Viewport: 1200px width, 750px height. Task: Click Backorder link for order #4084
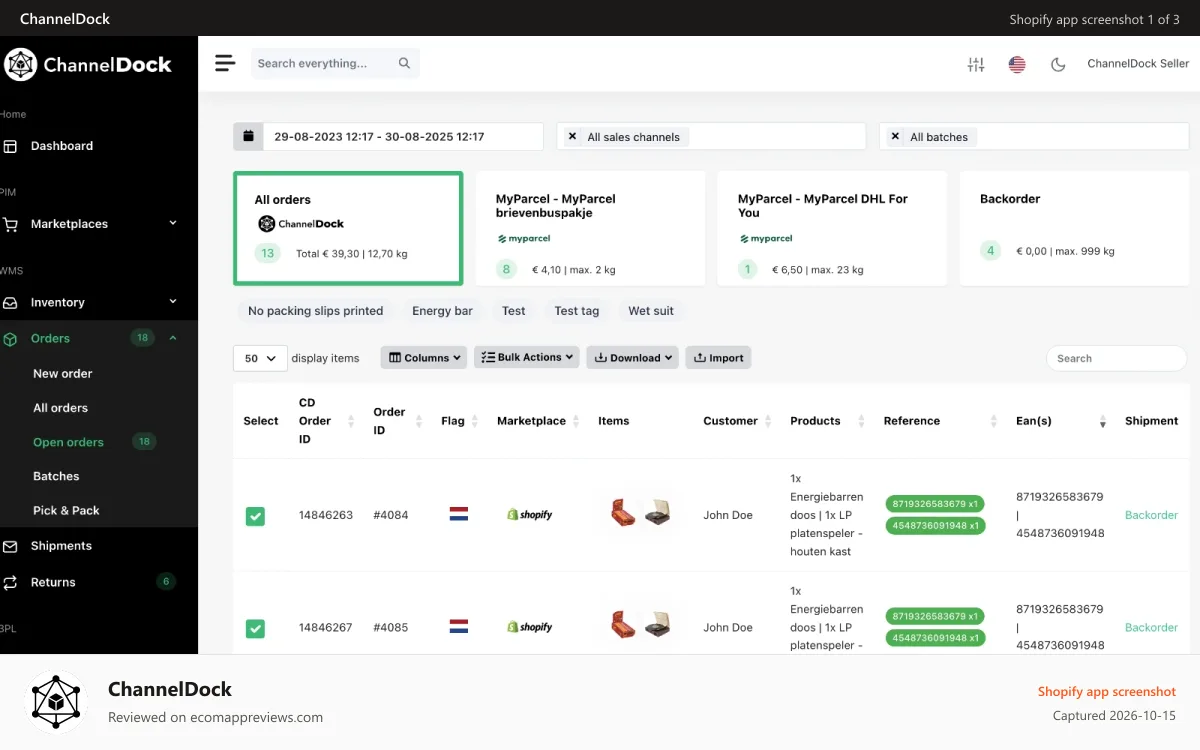[1151, 515]
